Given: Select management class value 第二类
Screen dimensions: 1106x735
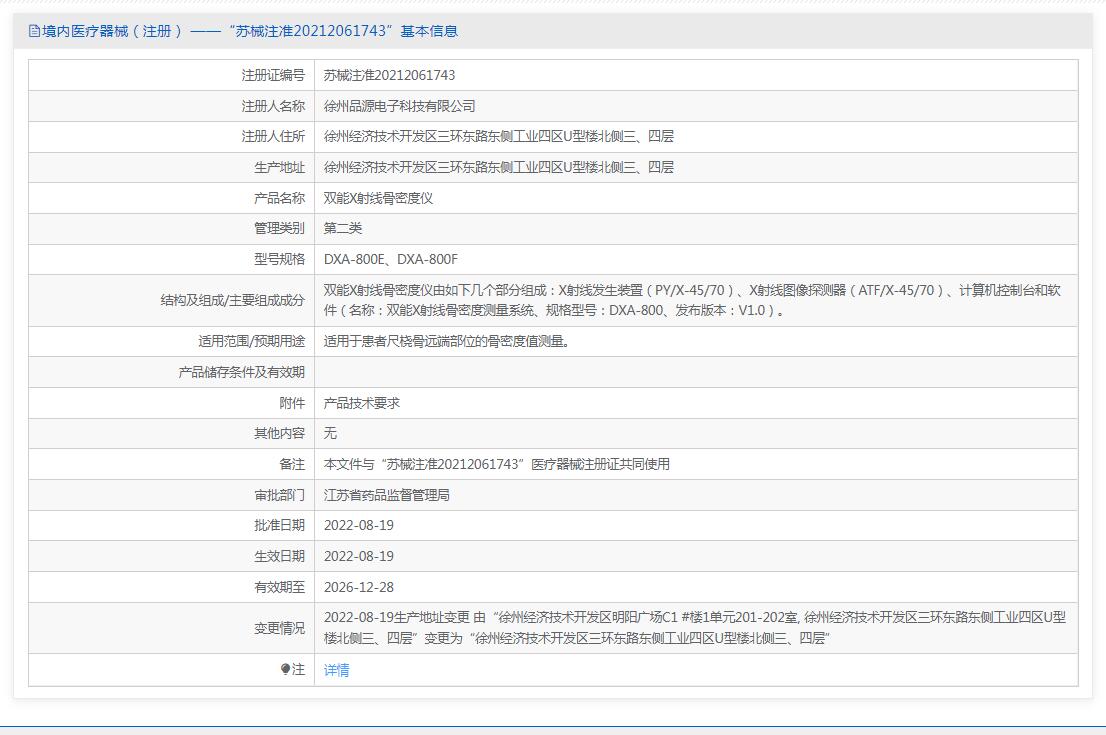Looking at the screenshot, I should (x=343, y=228).
